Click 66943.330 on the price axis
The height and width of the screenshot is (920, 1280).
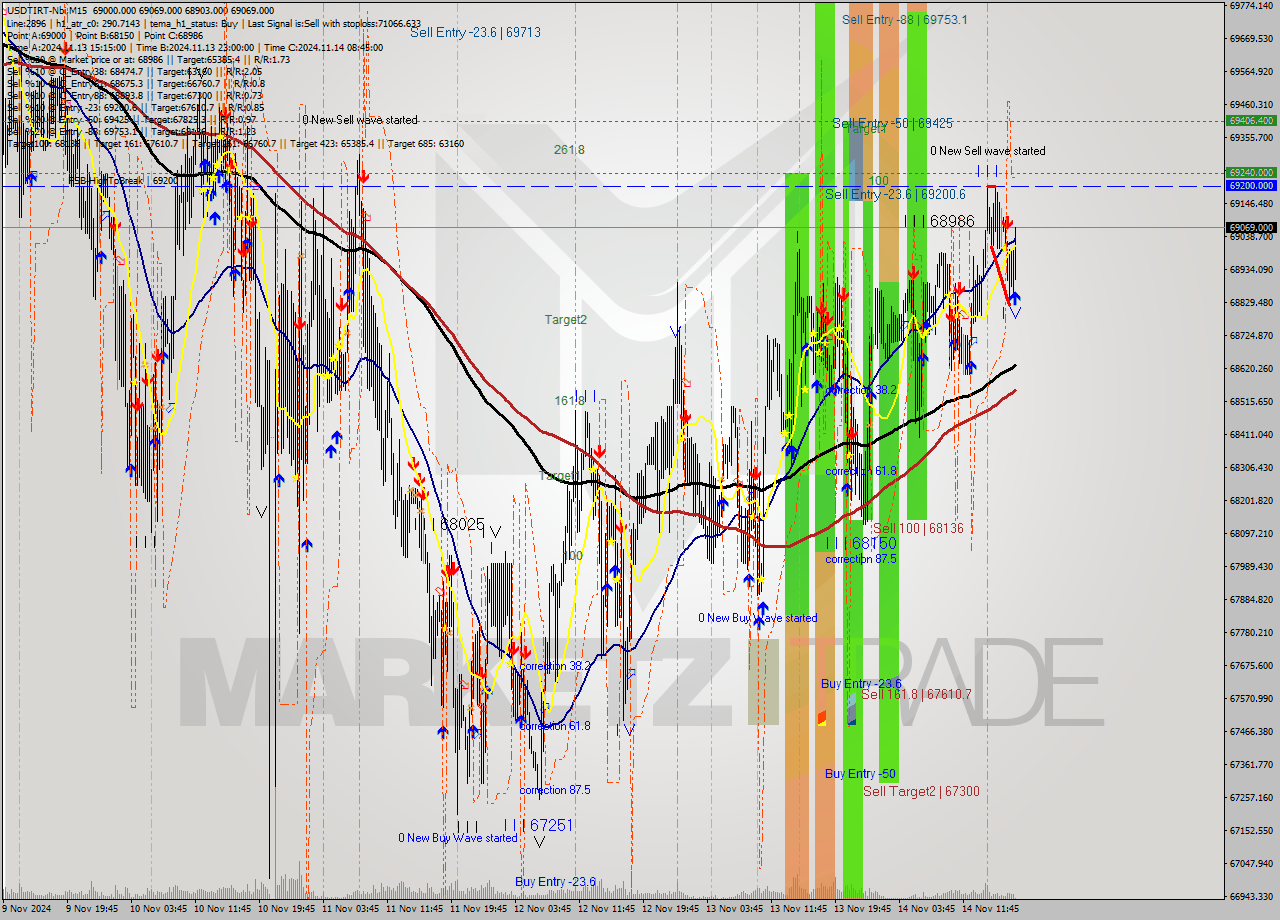pos(1251,897)
